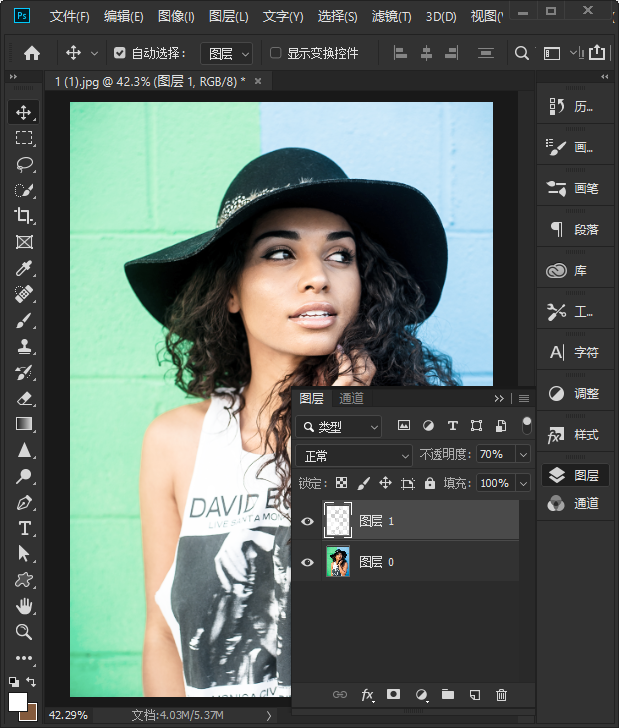Image resolution: width=619 pixels, height=728 pixels.
Task: Click the foreground color swatch
Action: coord(18,702)
